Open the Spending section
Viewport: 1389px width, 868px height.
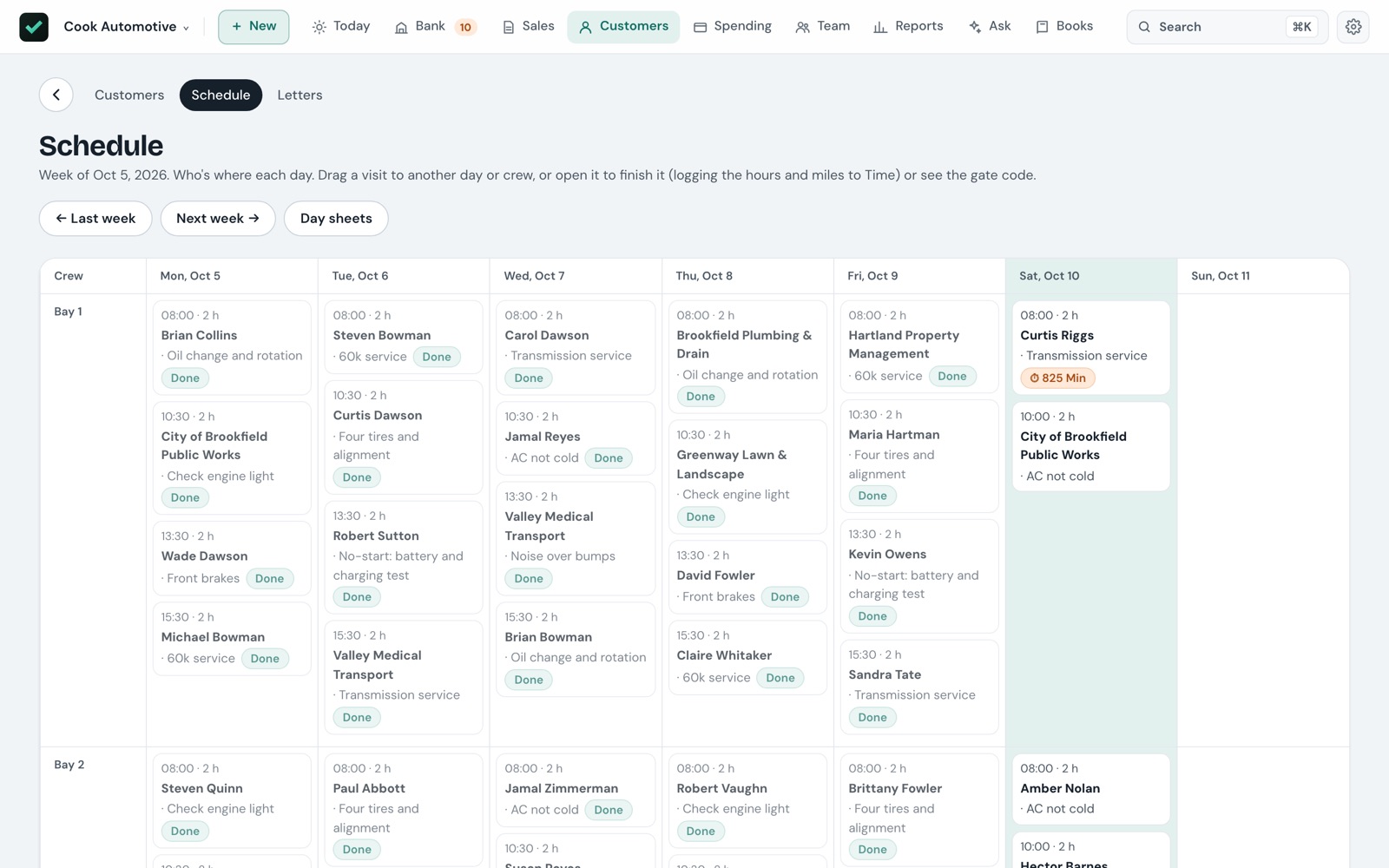(733, 27)
